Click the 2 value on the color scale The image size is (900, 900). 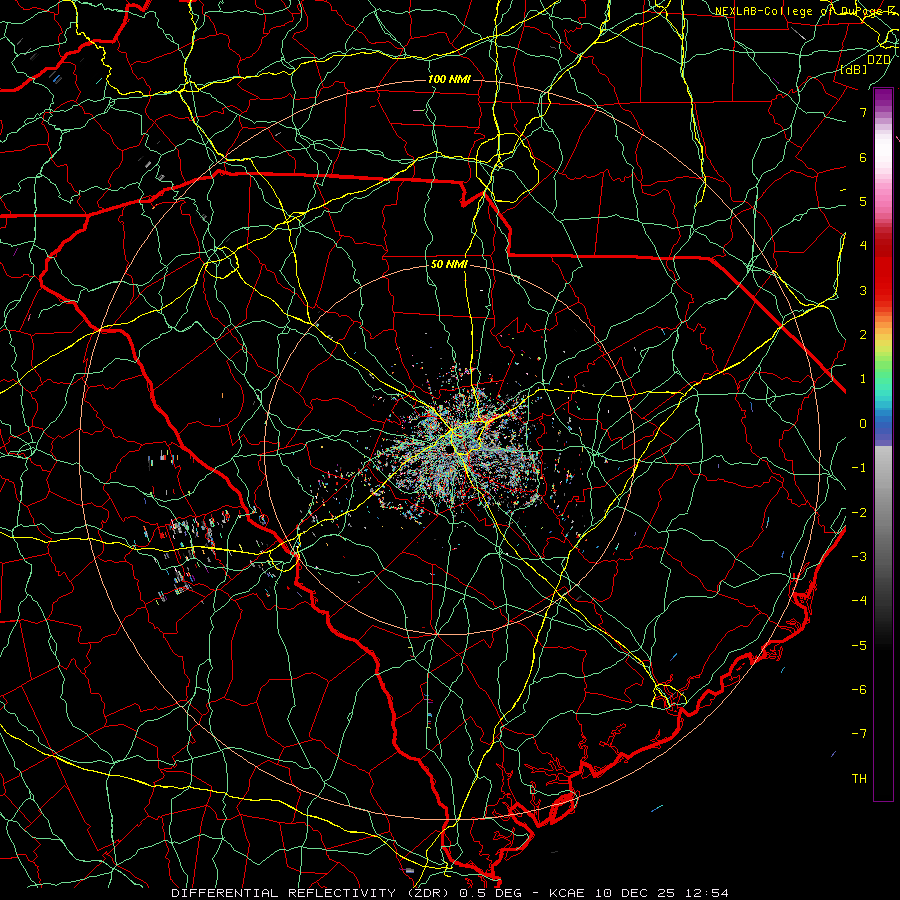pyautogui.click(x=863, y=335)
